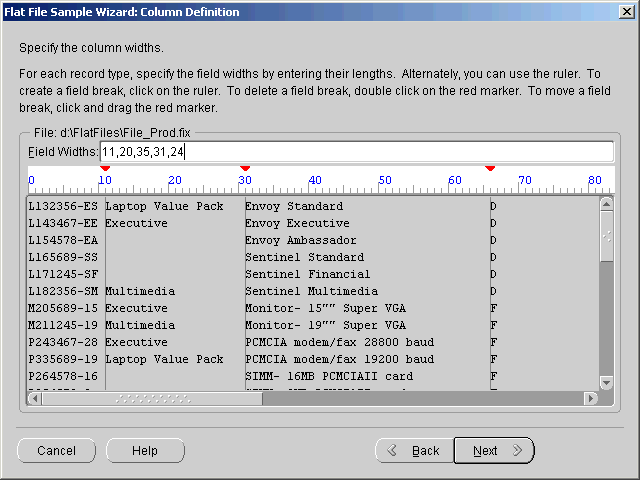Click ruler at position 60
The width and height of the screenshot is (640, 480).
[x=455, y=180]
